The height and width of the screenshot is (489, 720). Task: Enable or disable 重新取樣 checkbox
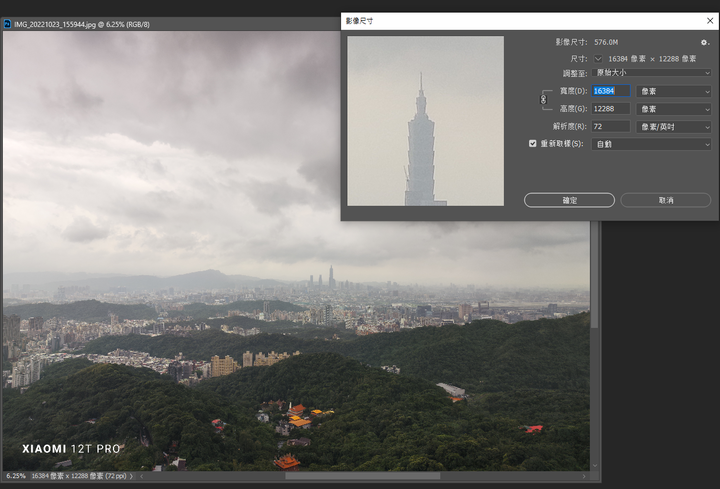533,144
